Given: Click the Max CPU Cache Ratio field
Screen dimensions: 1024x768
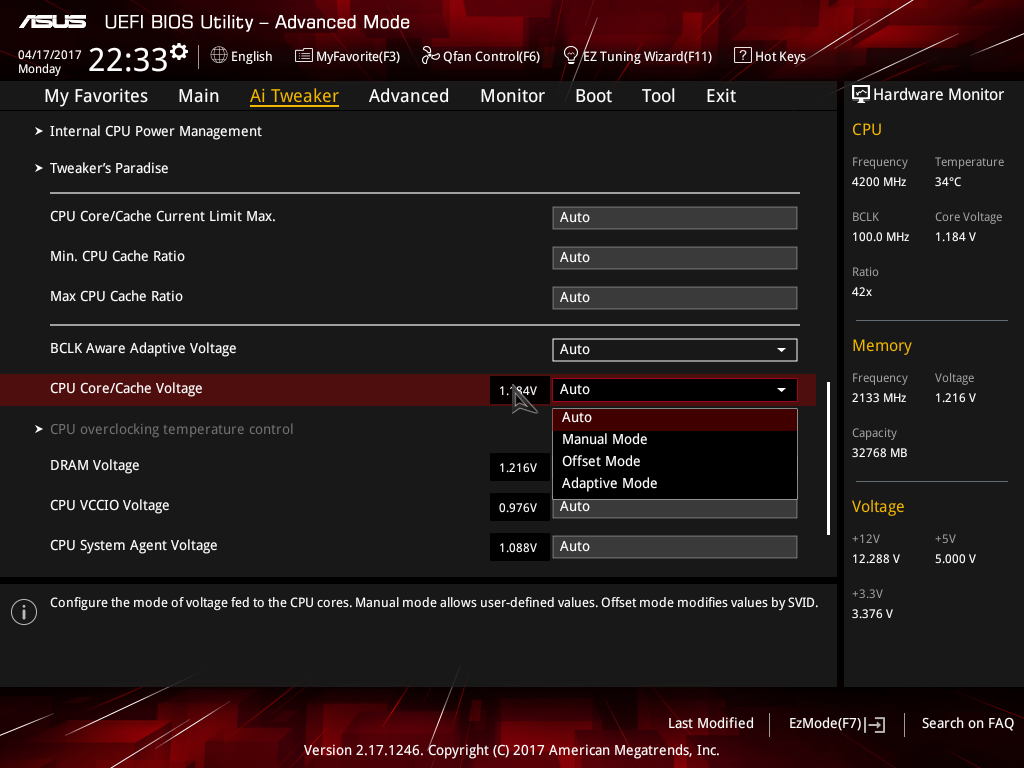Looking at the screenshot, I should click(x=675, y=297).
